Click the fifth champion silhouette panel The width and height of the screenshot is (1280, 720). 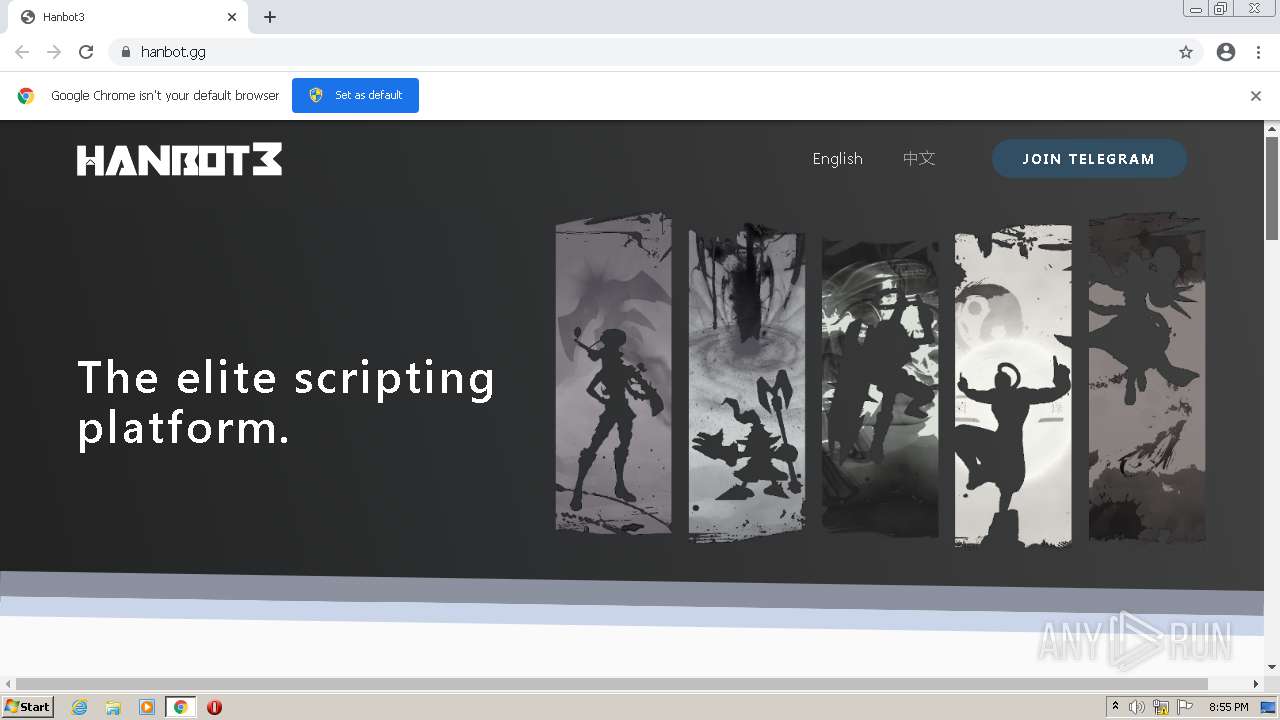click(1147, 377)
